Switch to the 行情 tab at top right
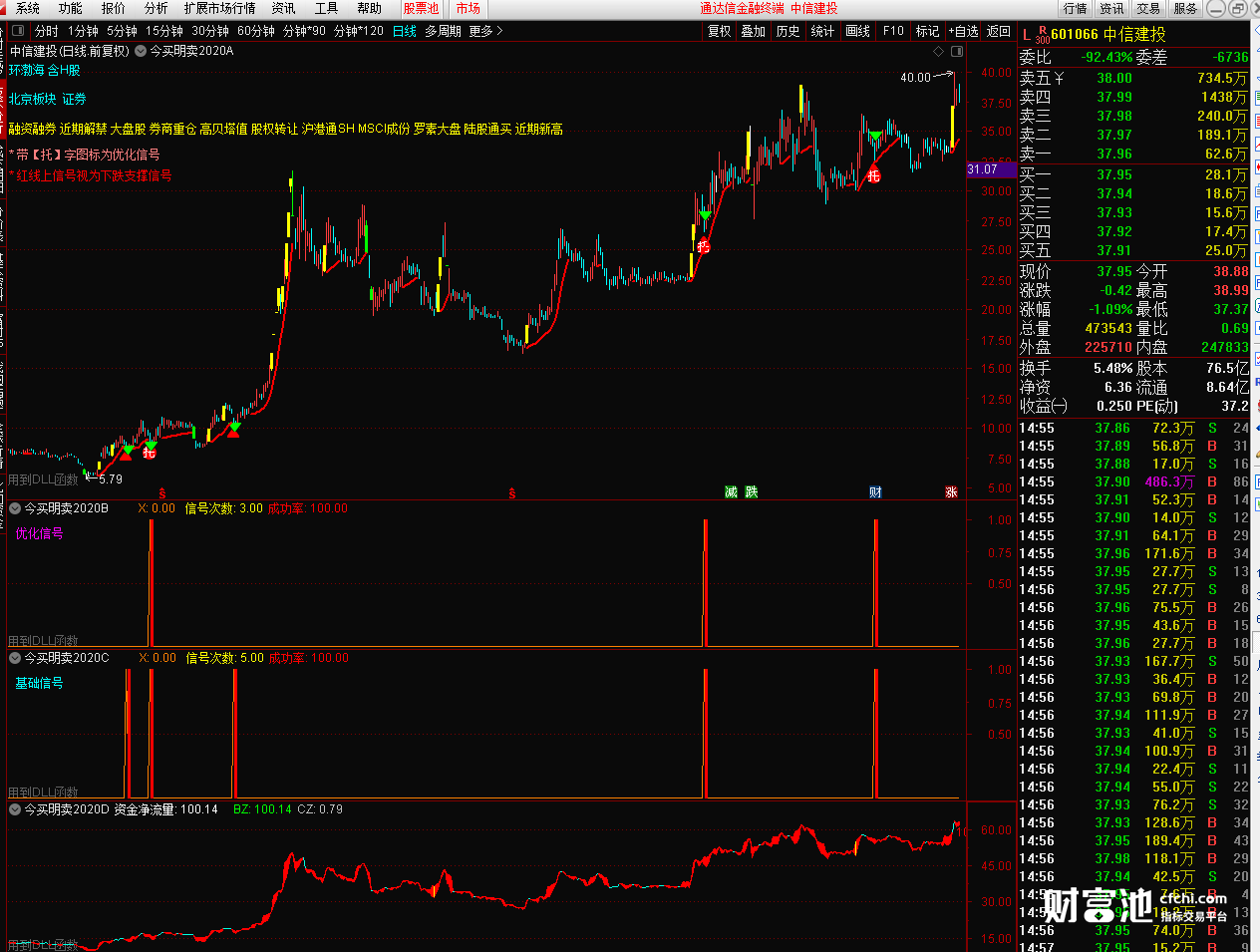1260x952 pixels. (x=1076, y=8)
